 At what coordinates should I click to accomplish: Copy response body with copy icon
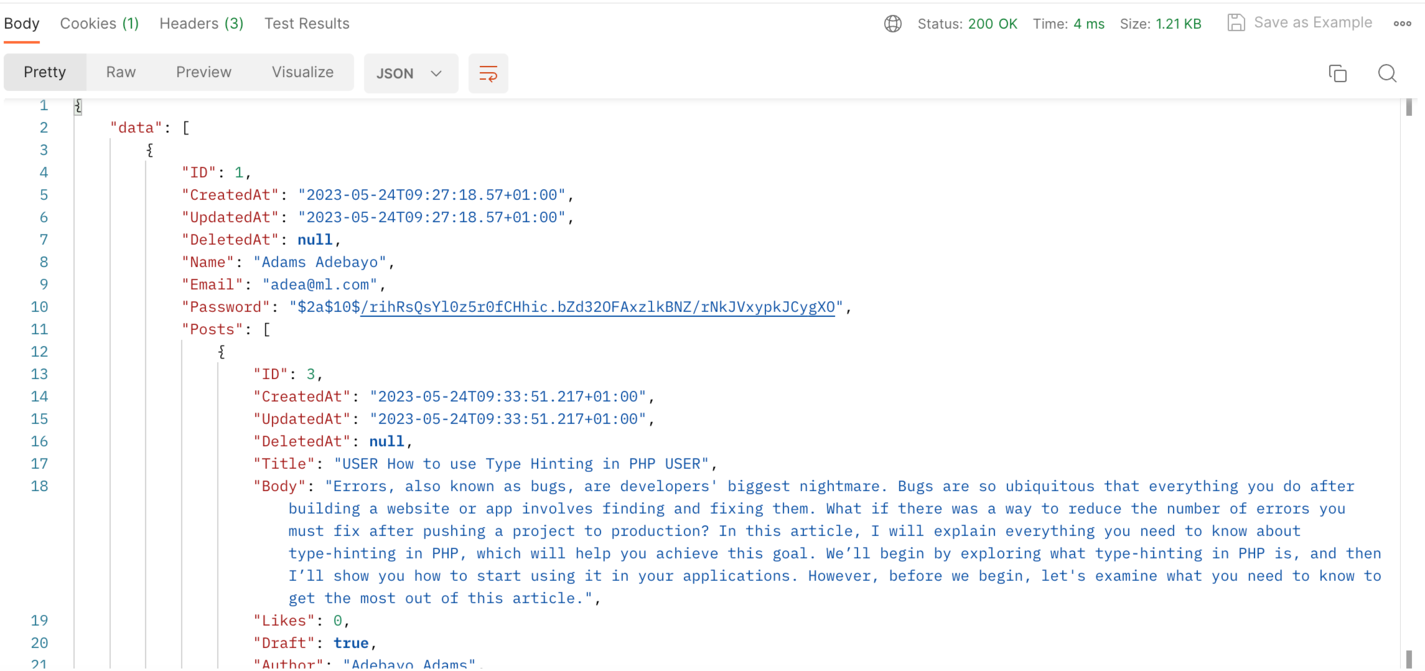coord(1337,73)
